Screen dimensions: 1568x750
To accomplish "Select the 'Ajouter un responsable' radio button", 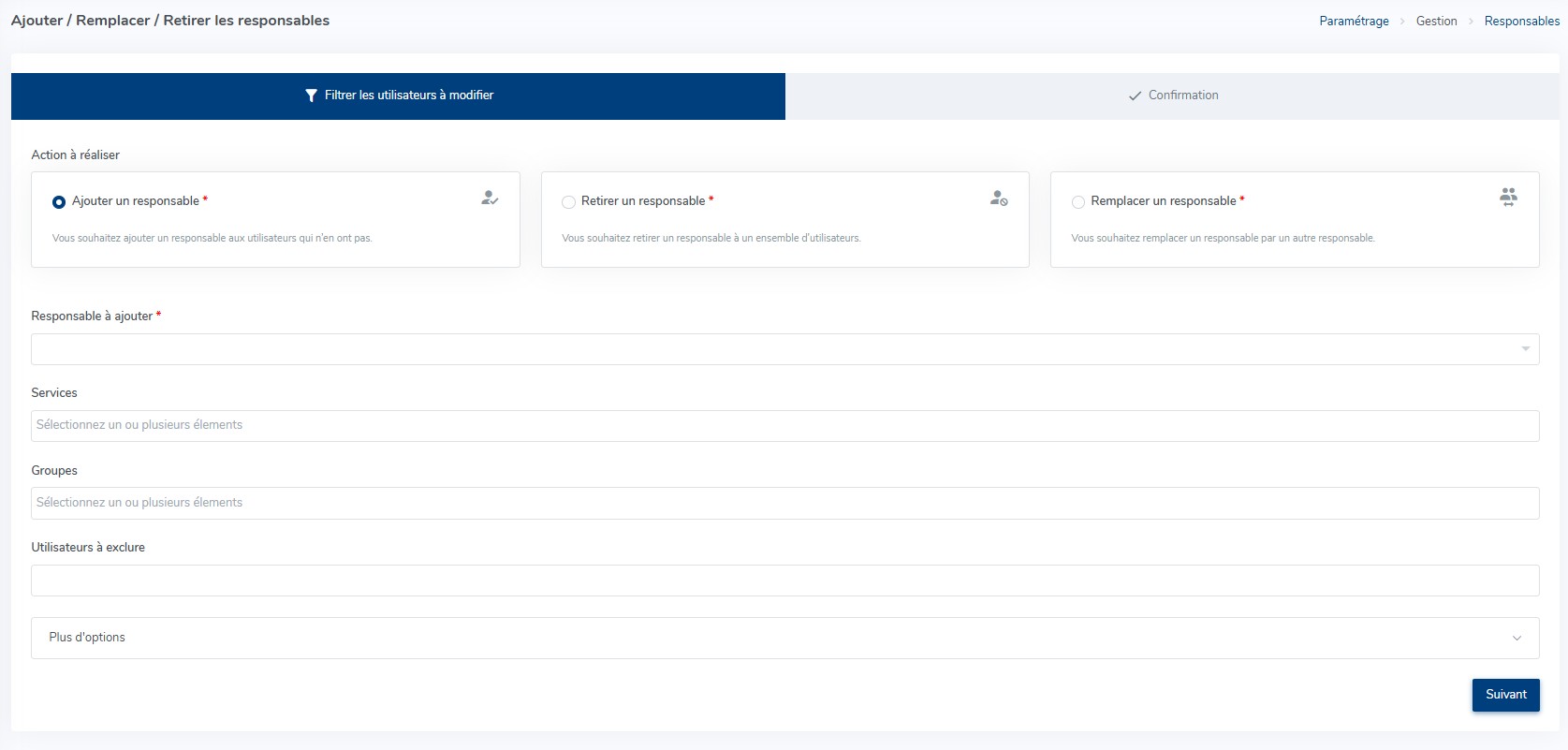I will pyautogui.click(x=59, y=201).
